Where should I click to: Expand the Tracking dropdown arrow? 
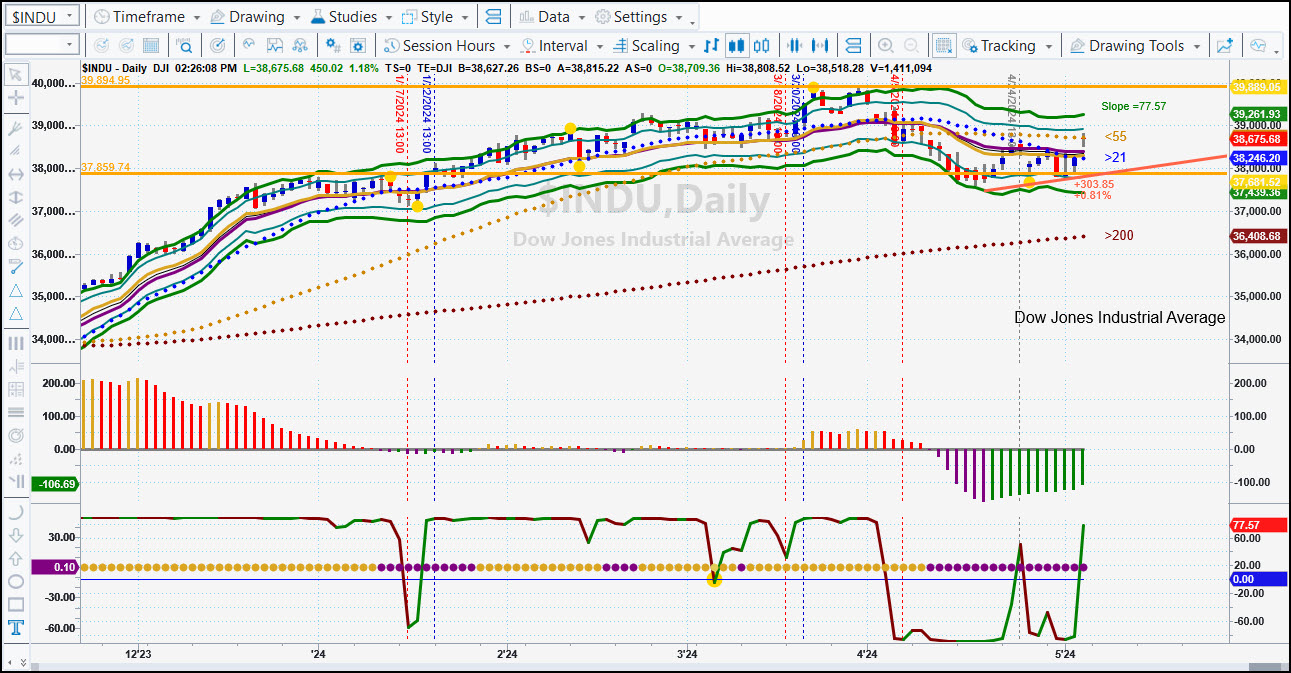point(1048,47)
